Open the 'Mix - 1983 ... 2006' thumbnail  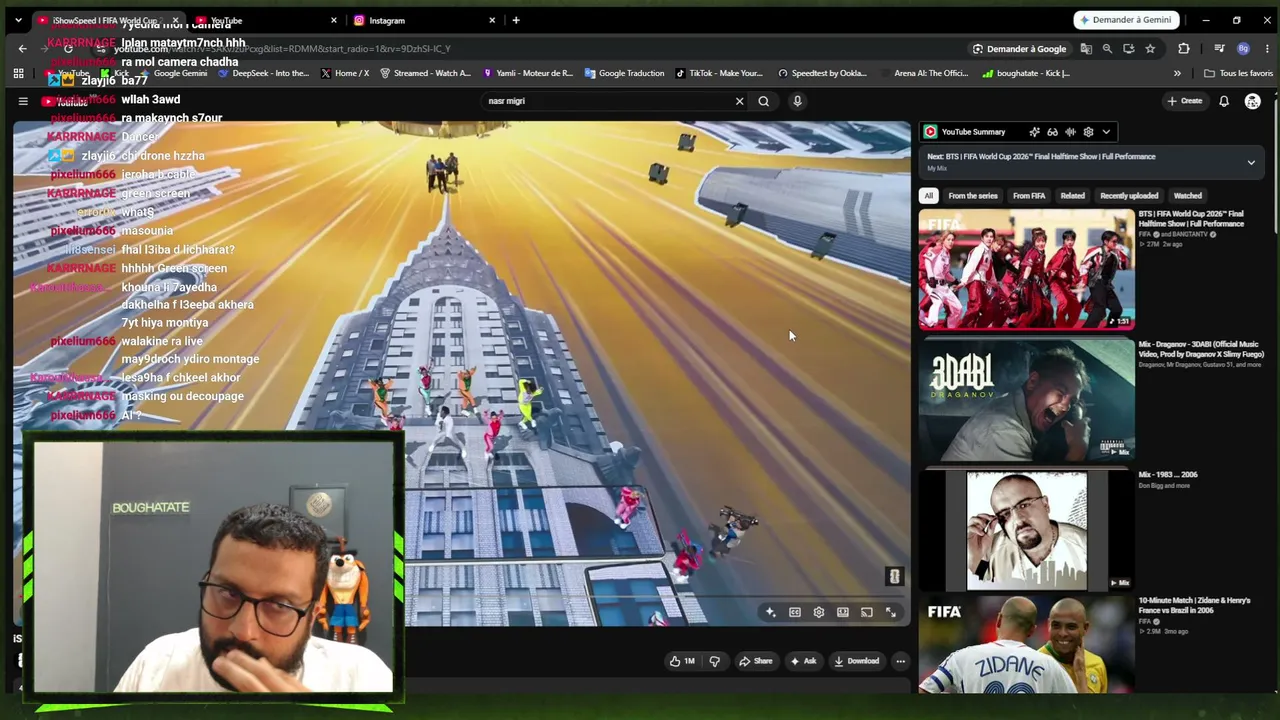[1027, 530]
